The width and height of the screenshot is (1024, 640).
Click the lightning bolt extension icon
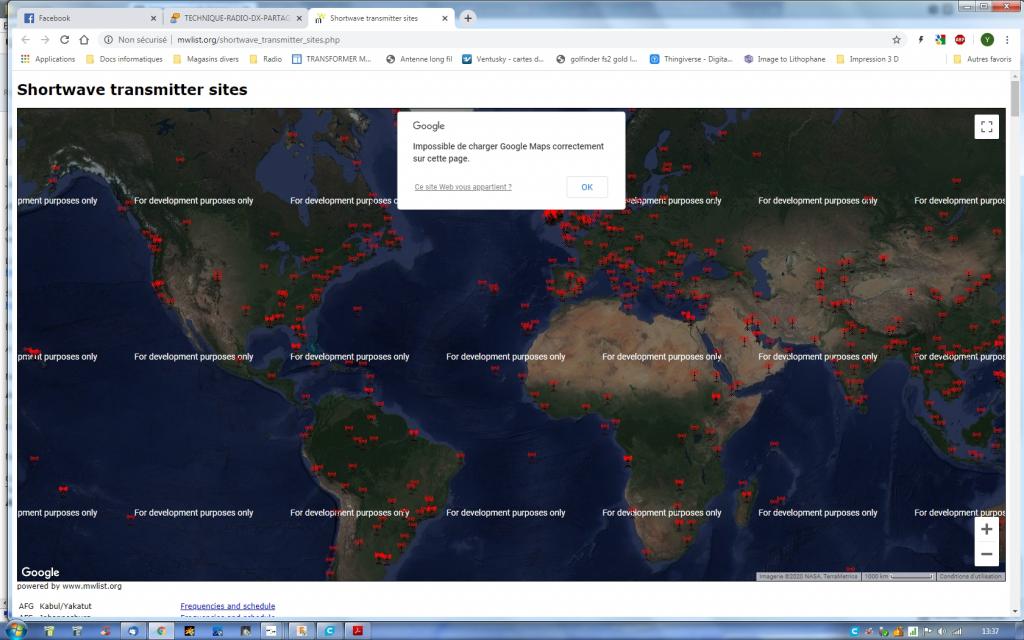tap(921, 40)
